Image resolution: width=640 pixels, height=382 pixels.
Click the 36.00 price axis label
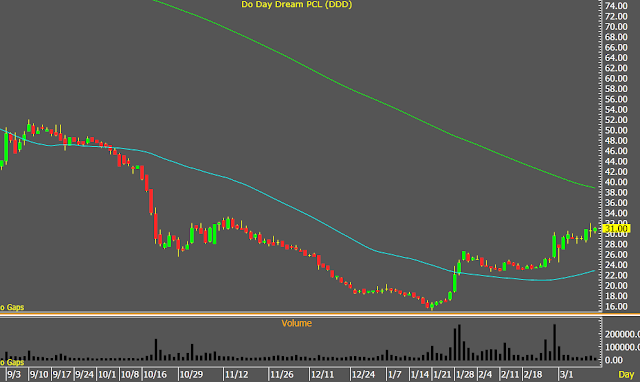point(616,203)
